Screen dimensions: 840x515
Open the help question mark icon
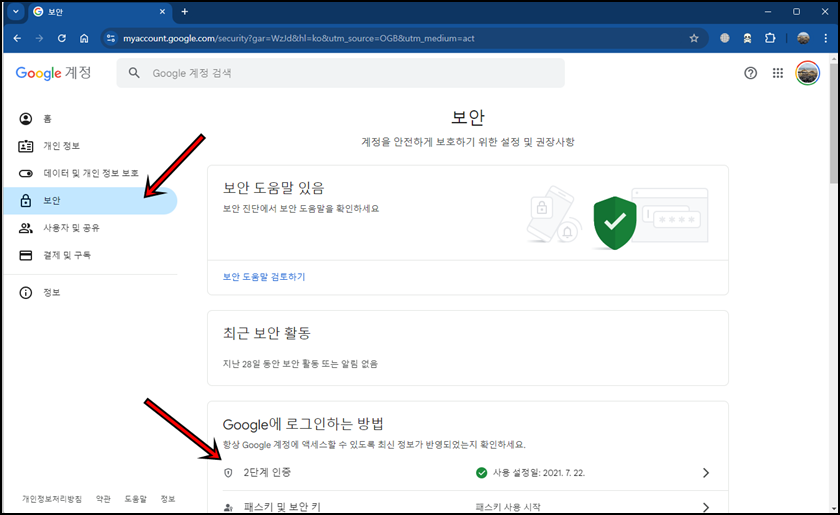point(751,73)
